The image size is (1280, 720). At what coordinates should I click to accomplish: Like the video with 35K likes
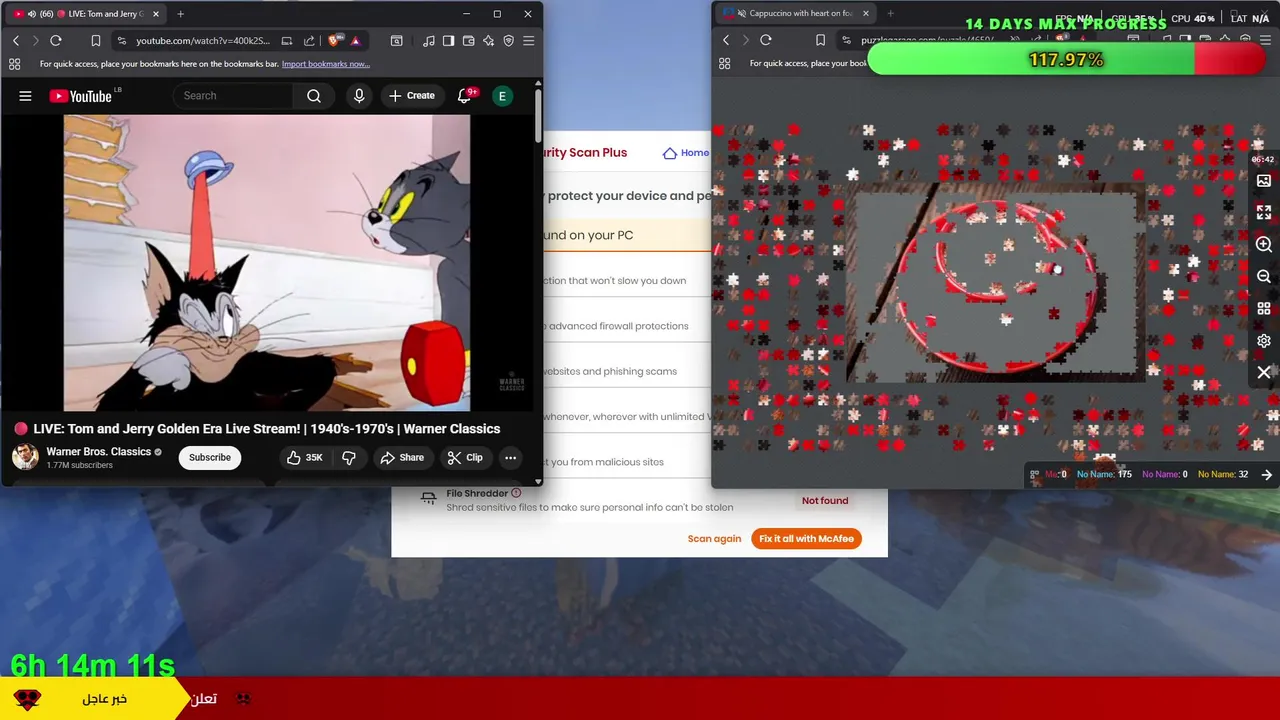click(x=305, y=458)
